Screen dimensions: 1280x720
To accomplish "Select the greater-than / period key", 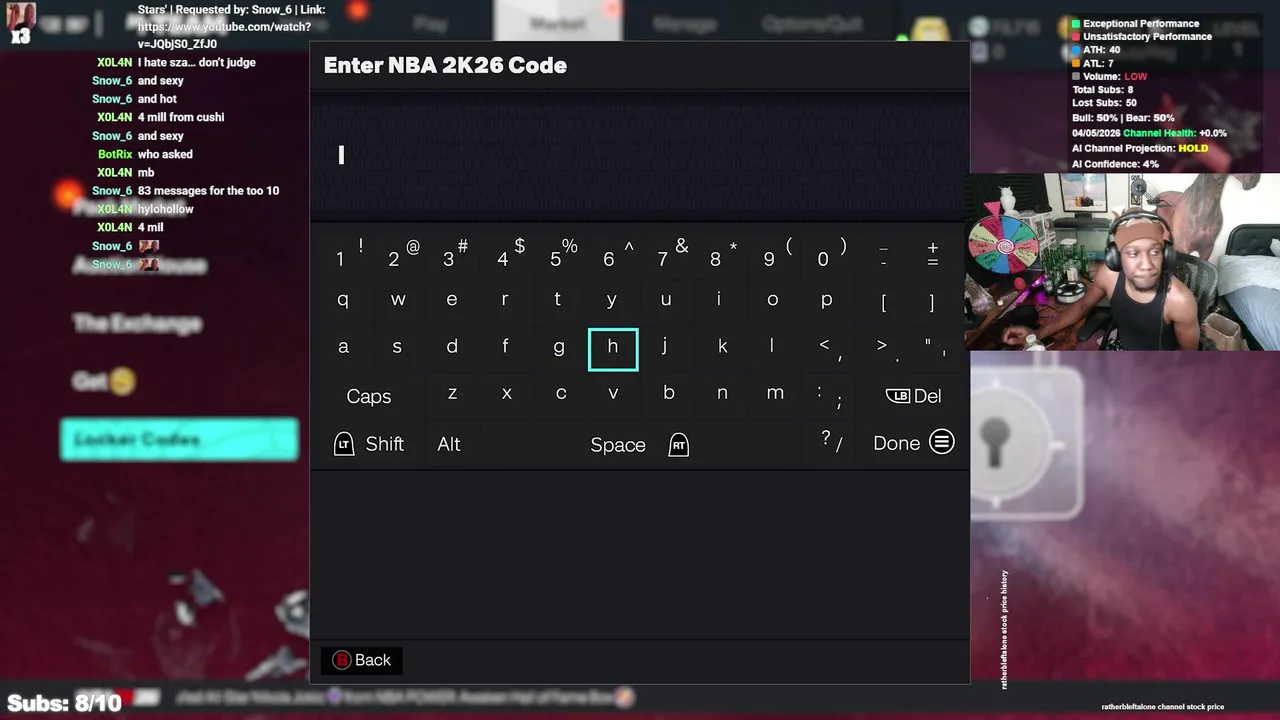I will [886, 348].
